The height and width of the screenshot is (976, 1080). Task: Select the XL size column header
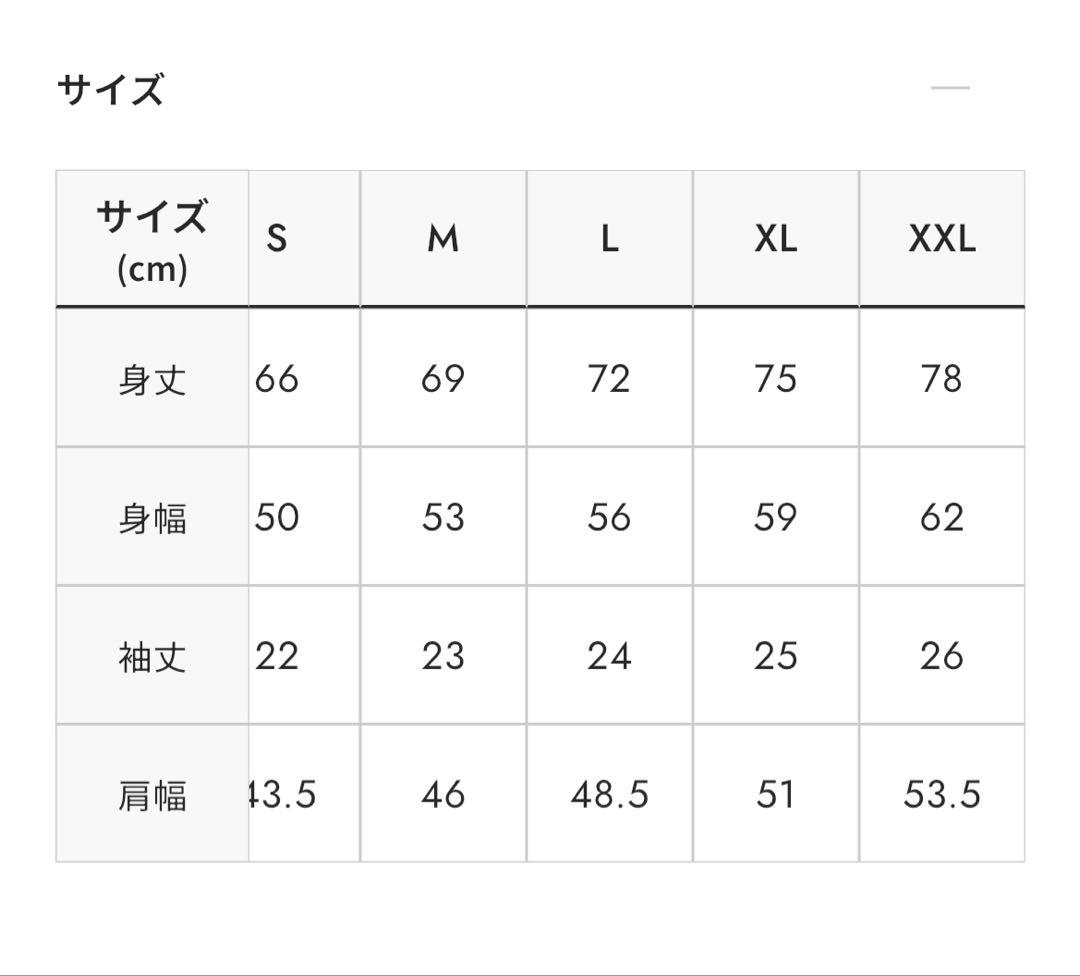coord(776,238)
